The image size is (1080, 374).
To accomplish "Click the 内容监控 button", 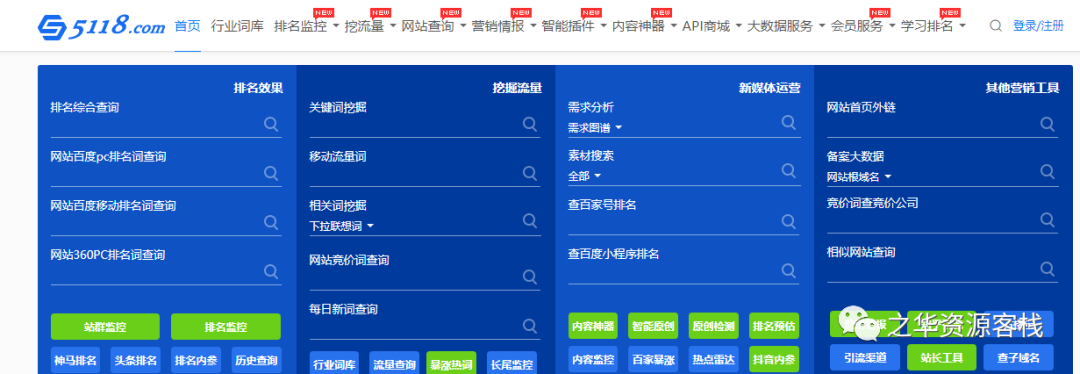I will point(593,359).
